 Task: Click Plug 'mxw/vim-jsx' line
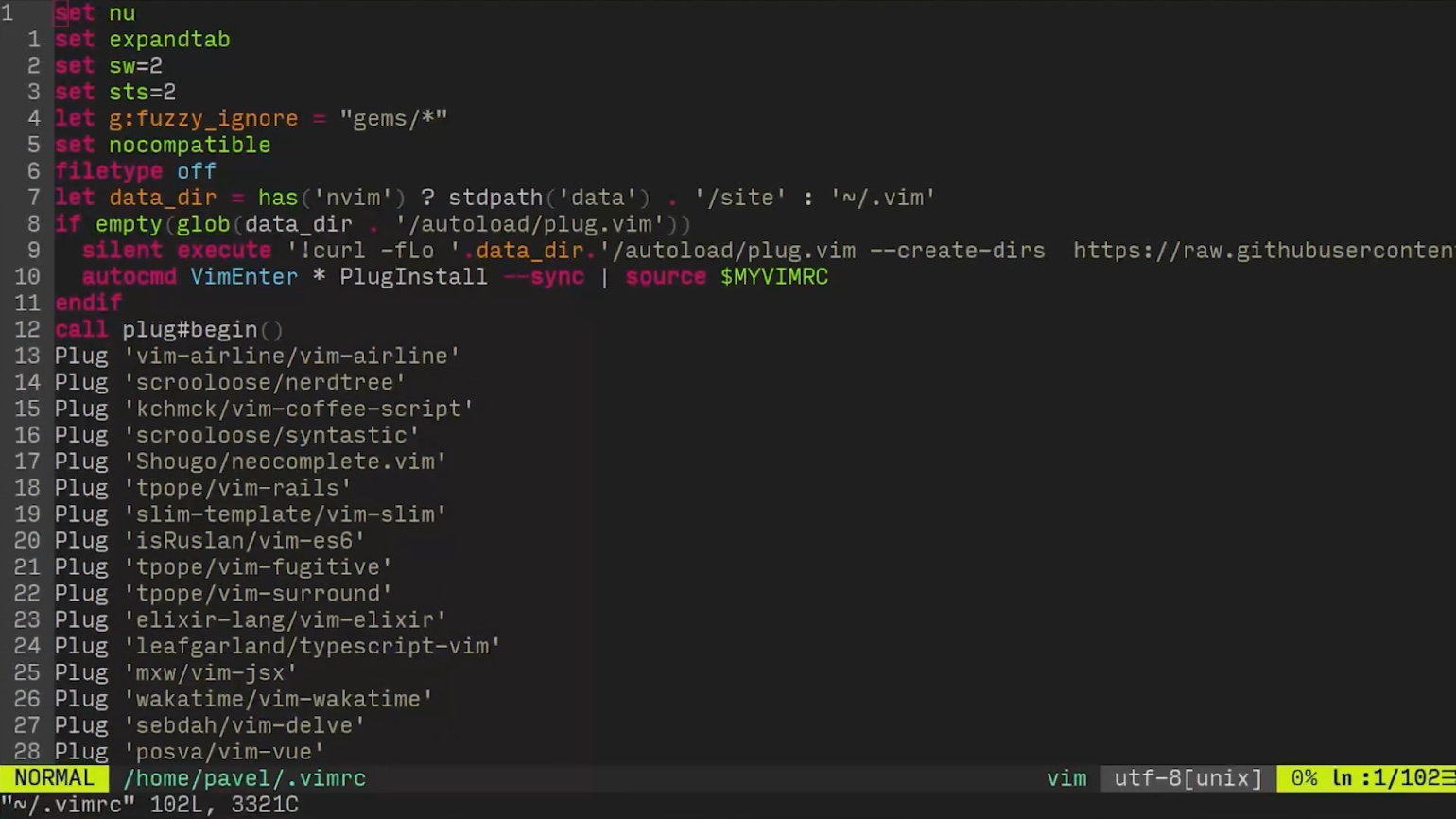[176, 675]
